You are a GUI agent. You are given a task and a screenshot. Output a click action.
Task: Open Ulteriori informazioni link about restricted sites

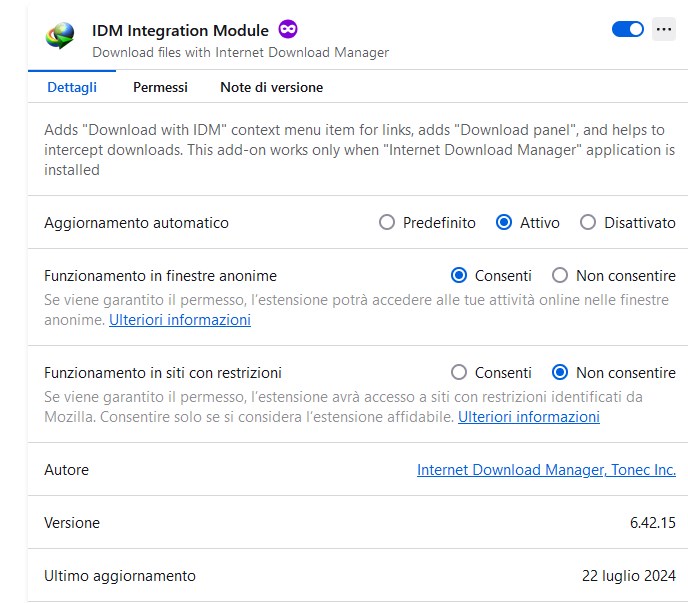click(529, 417)
